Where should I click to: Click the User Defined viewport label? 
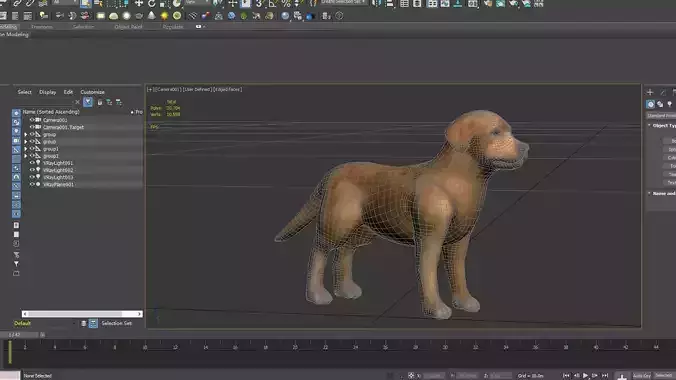point(197,89)
